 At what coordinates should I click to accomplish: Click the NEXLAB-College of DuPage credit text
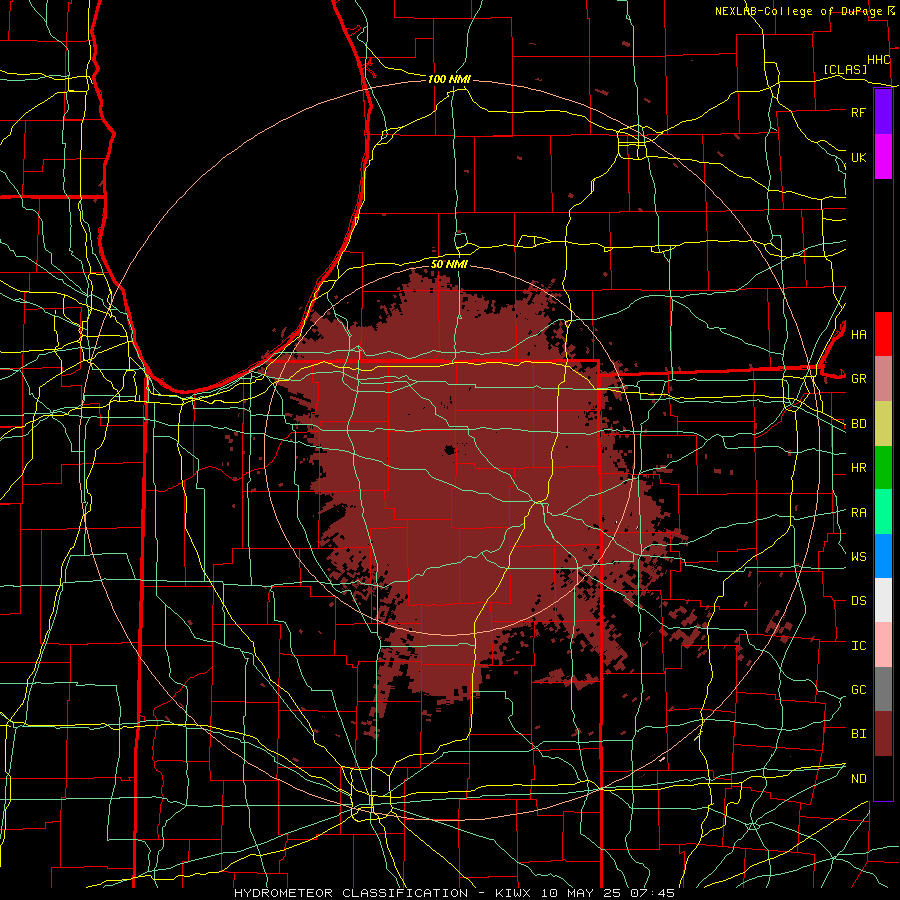[800, 11]
